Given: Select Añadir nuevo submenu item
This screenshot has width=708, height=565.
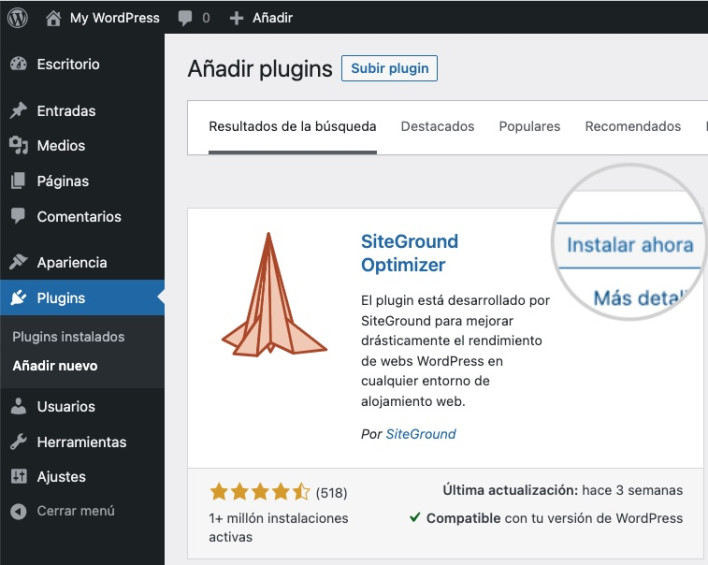Looking at the screenshot, I should (55, 366).
